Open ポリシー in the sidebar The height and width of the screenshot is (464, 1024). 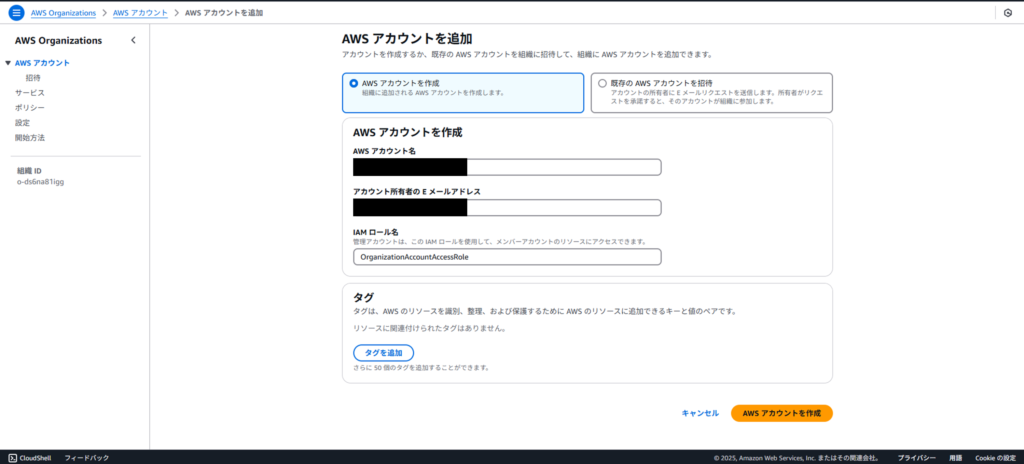[x=30, y=108]
